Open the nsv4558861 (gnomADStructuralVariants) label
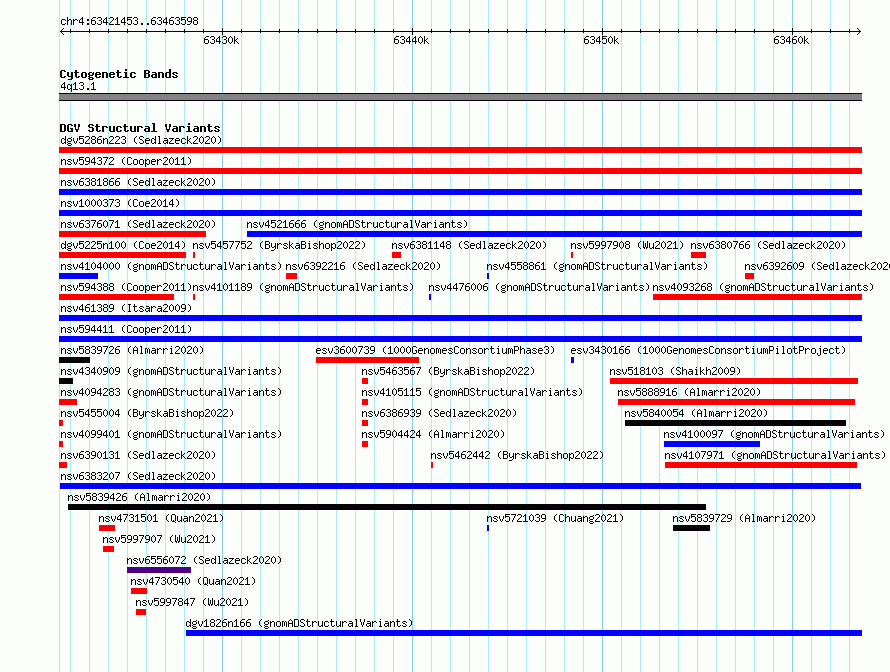 [597, 266]
